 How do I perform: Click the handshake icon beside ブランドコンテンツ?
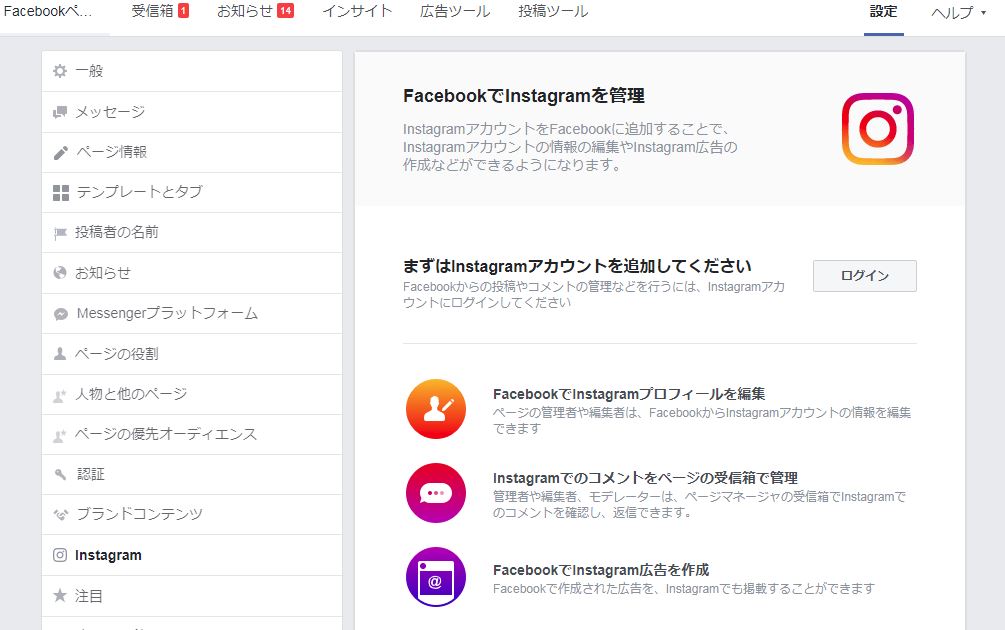tap(61, 515)
